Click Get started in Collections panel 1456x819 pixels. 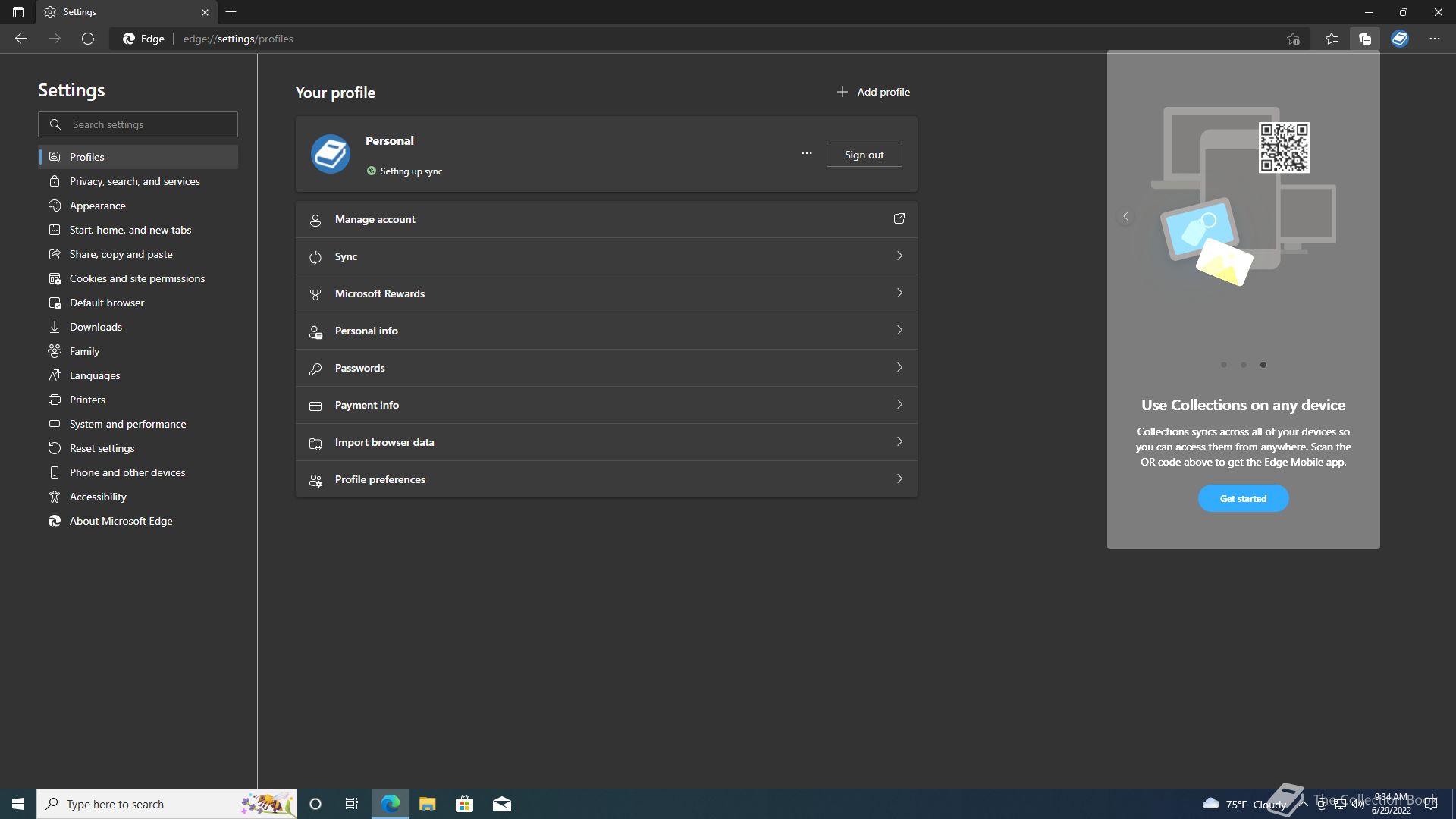pyautogui.click(x=1243, y=498)
